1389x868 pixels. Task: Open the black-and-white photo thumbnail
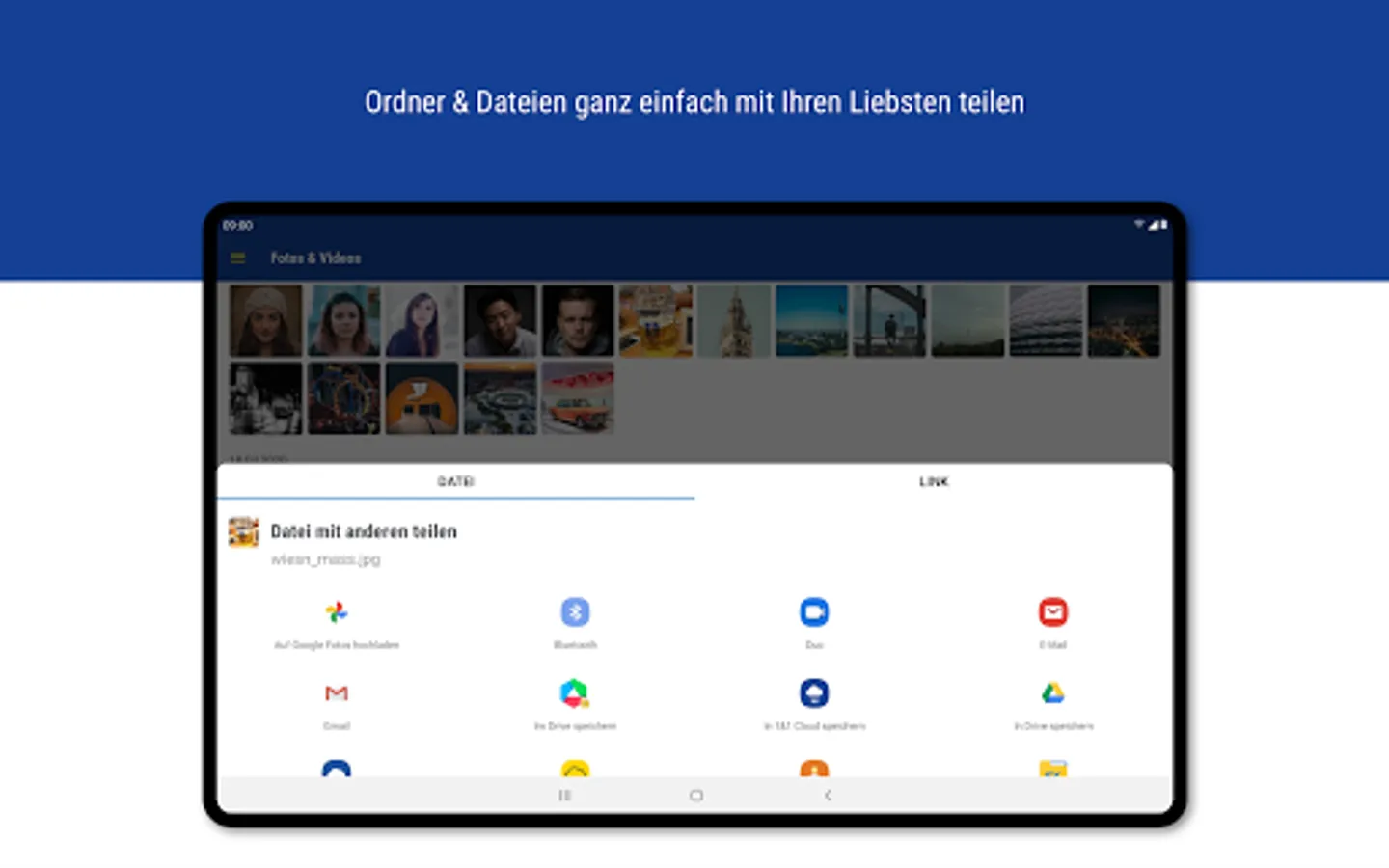pos(265,398)
